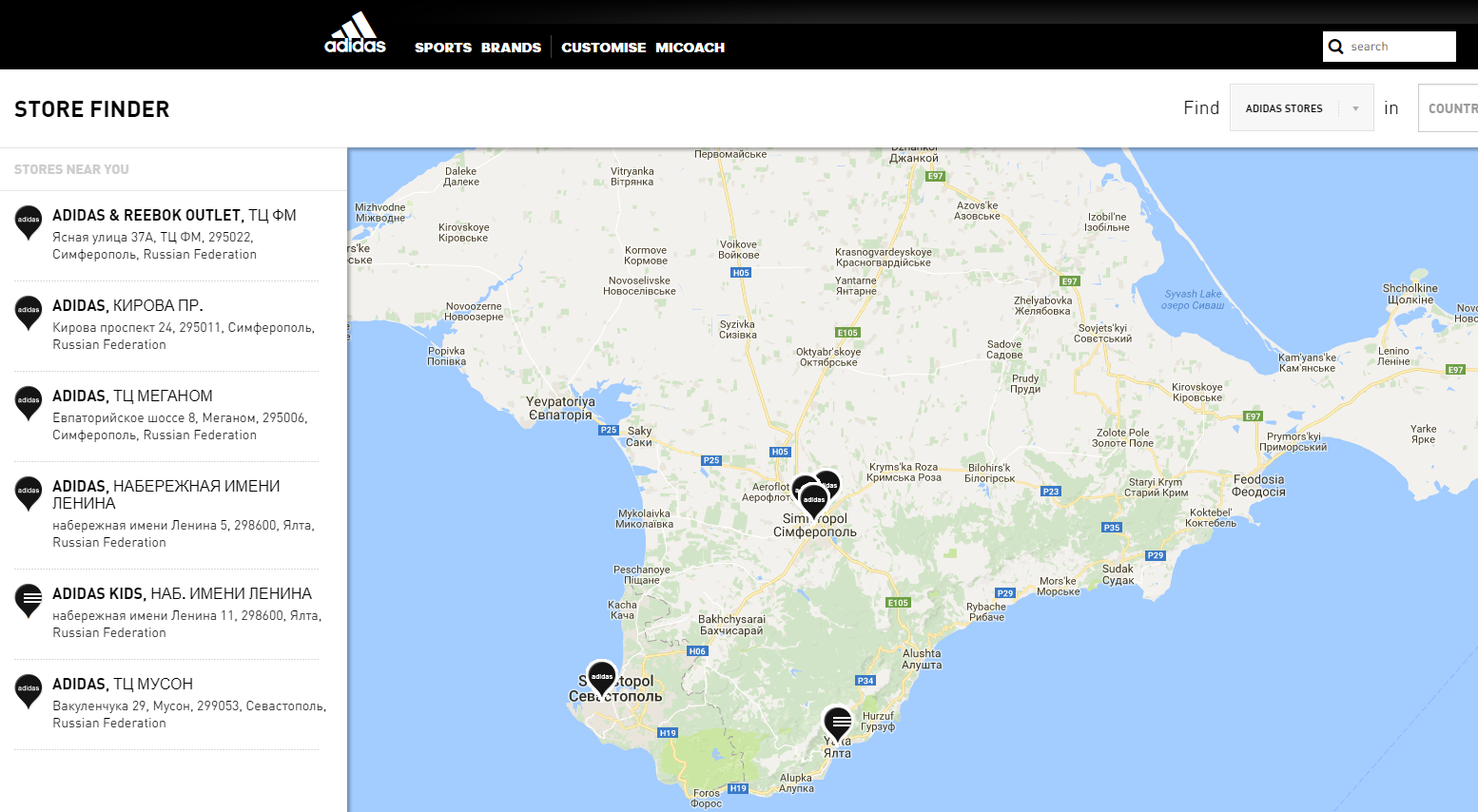Click pin icon beside ТЦ Меганом listing
The height and width of the screenshot is (812, 1478).
(29, 401)
